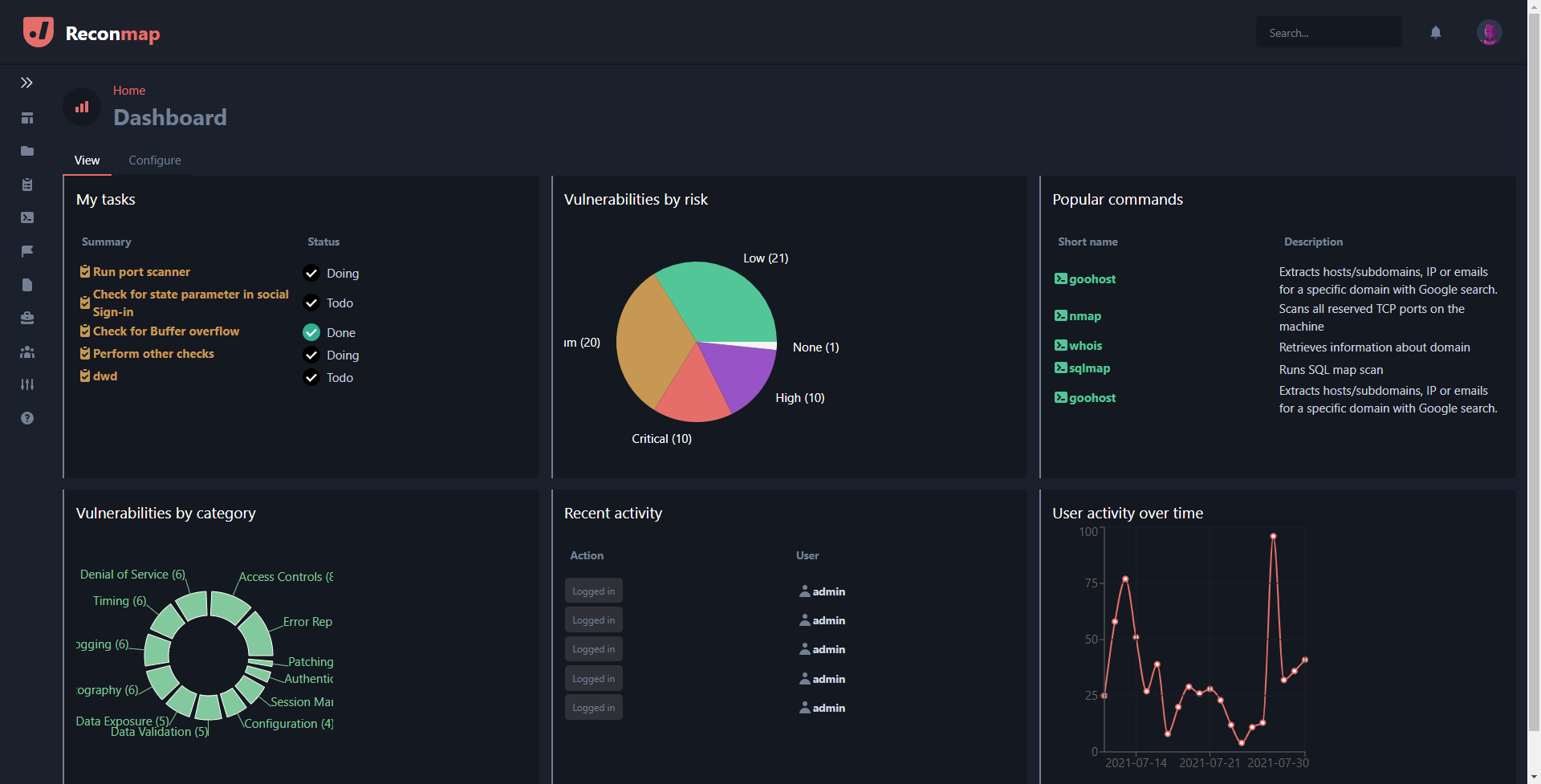
Task: Click the notifications bell icon
Action: click(x=1435, y=33)
